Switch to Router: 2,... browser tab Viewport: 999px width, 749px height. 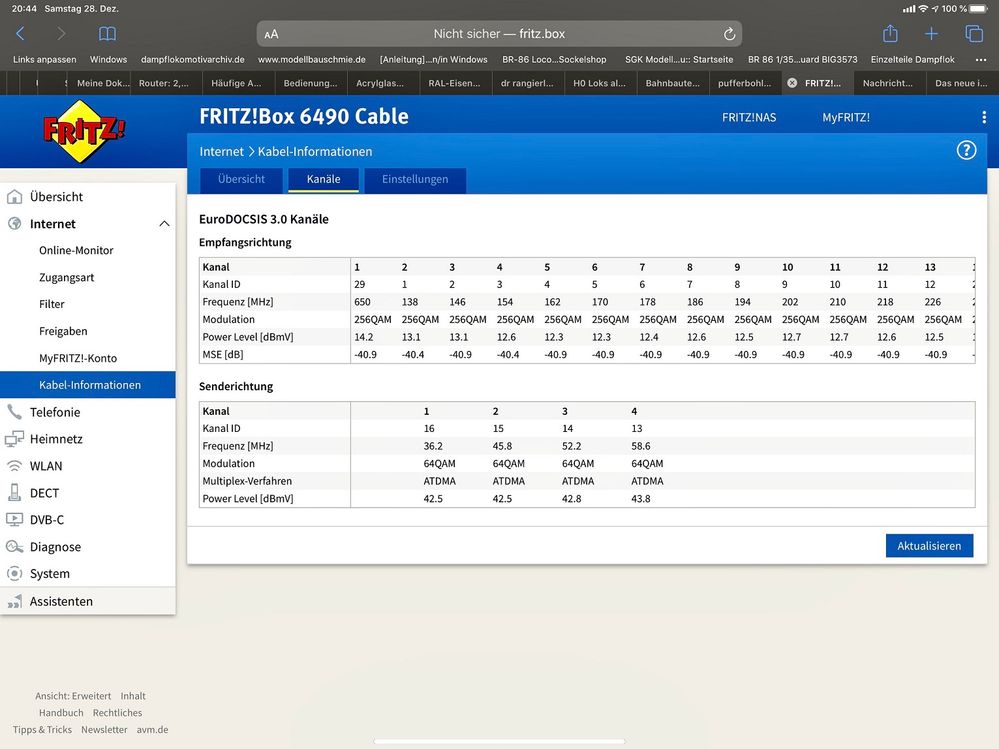point(164,83)
